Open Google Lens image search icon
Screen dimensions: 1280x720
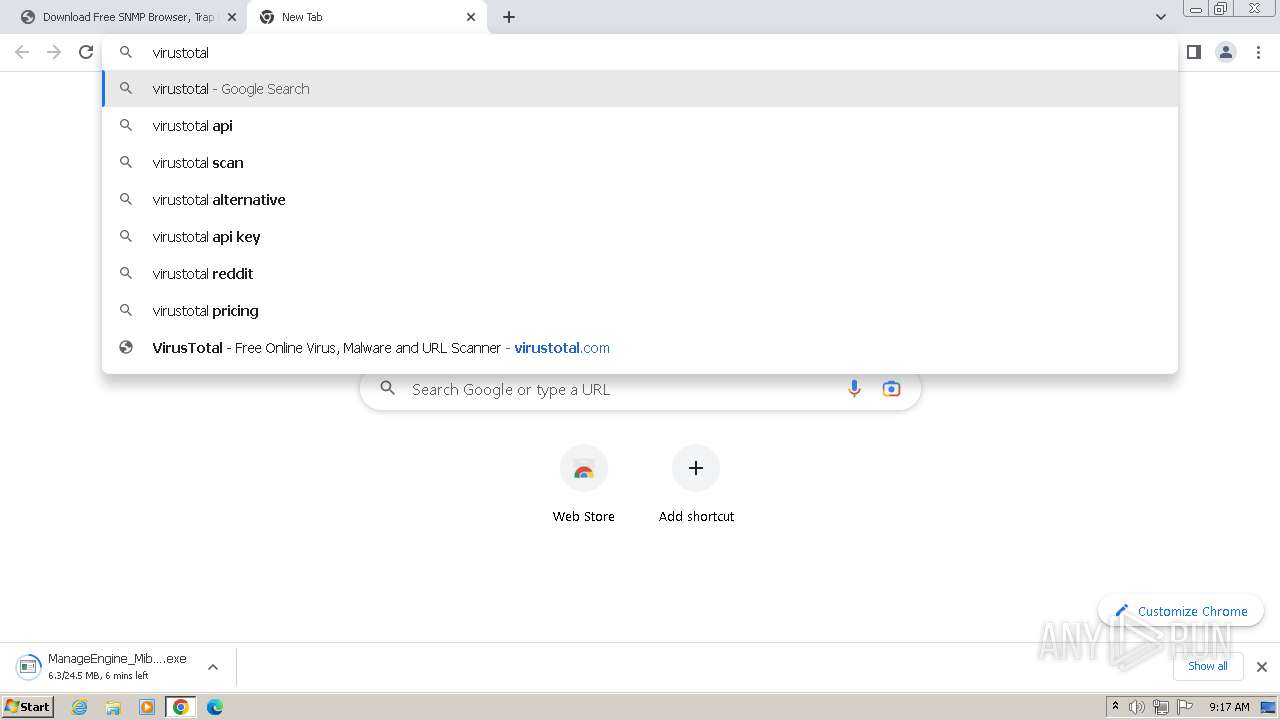pos(891,389)
